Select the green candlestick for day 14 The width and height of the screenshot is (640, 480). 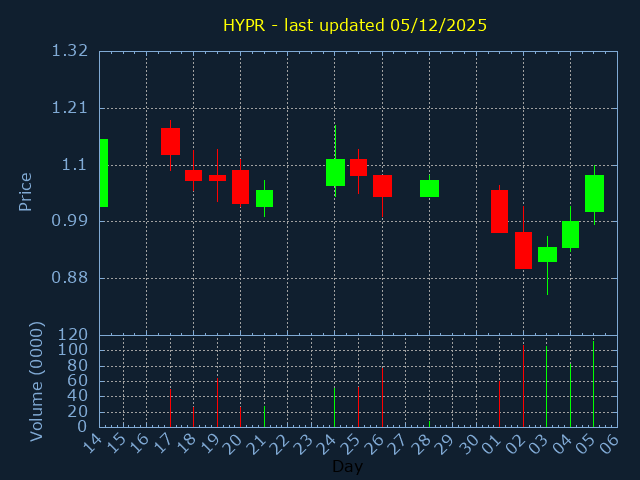point(103,173)
